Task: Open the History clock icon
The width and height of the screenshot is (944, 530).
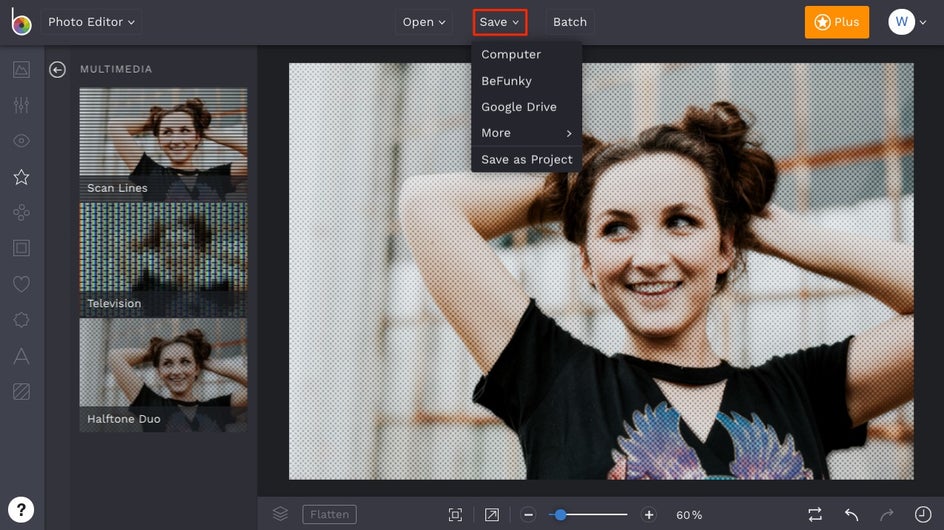Action: tap(922, 514)
